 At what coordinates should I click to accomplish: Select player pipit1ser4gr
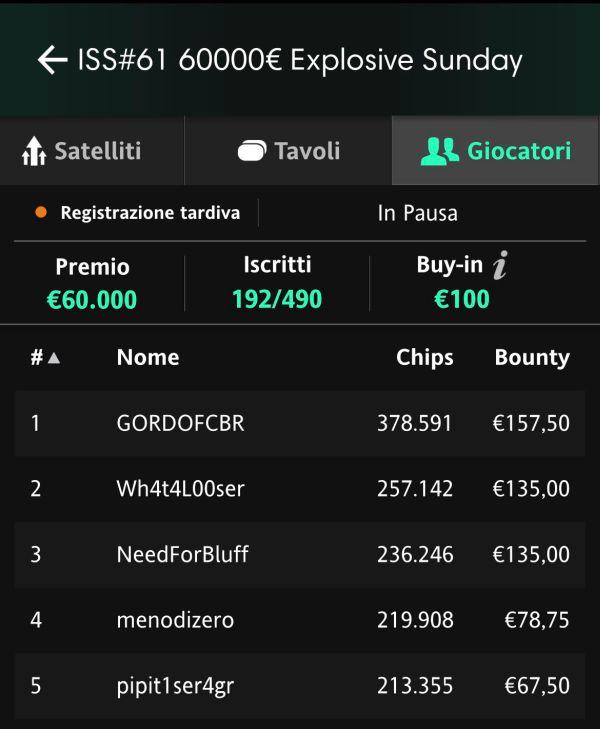tap(300, 685)
